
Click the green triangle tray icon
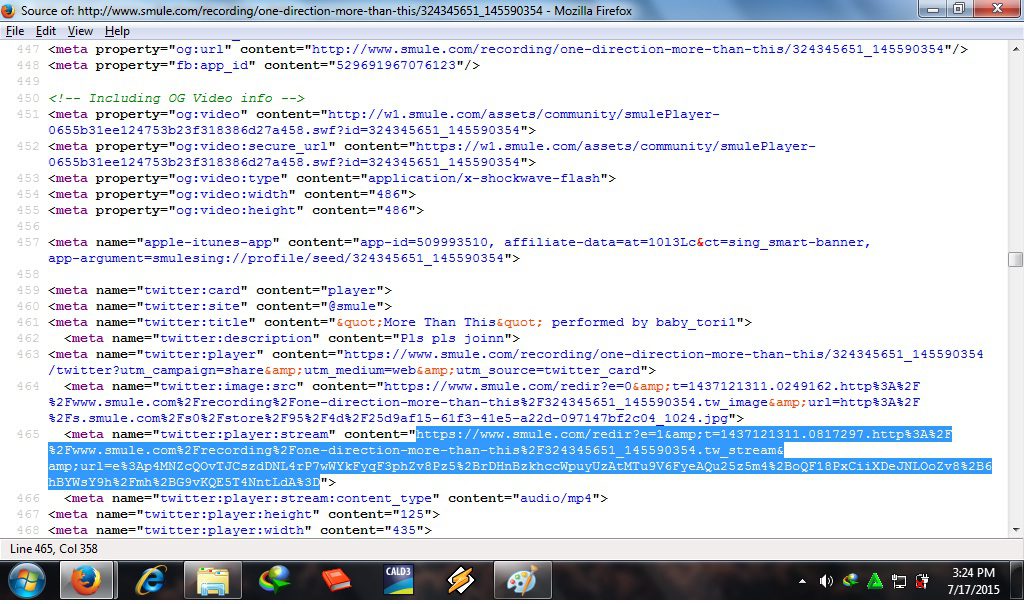(875, 581)
